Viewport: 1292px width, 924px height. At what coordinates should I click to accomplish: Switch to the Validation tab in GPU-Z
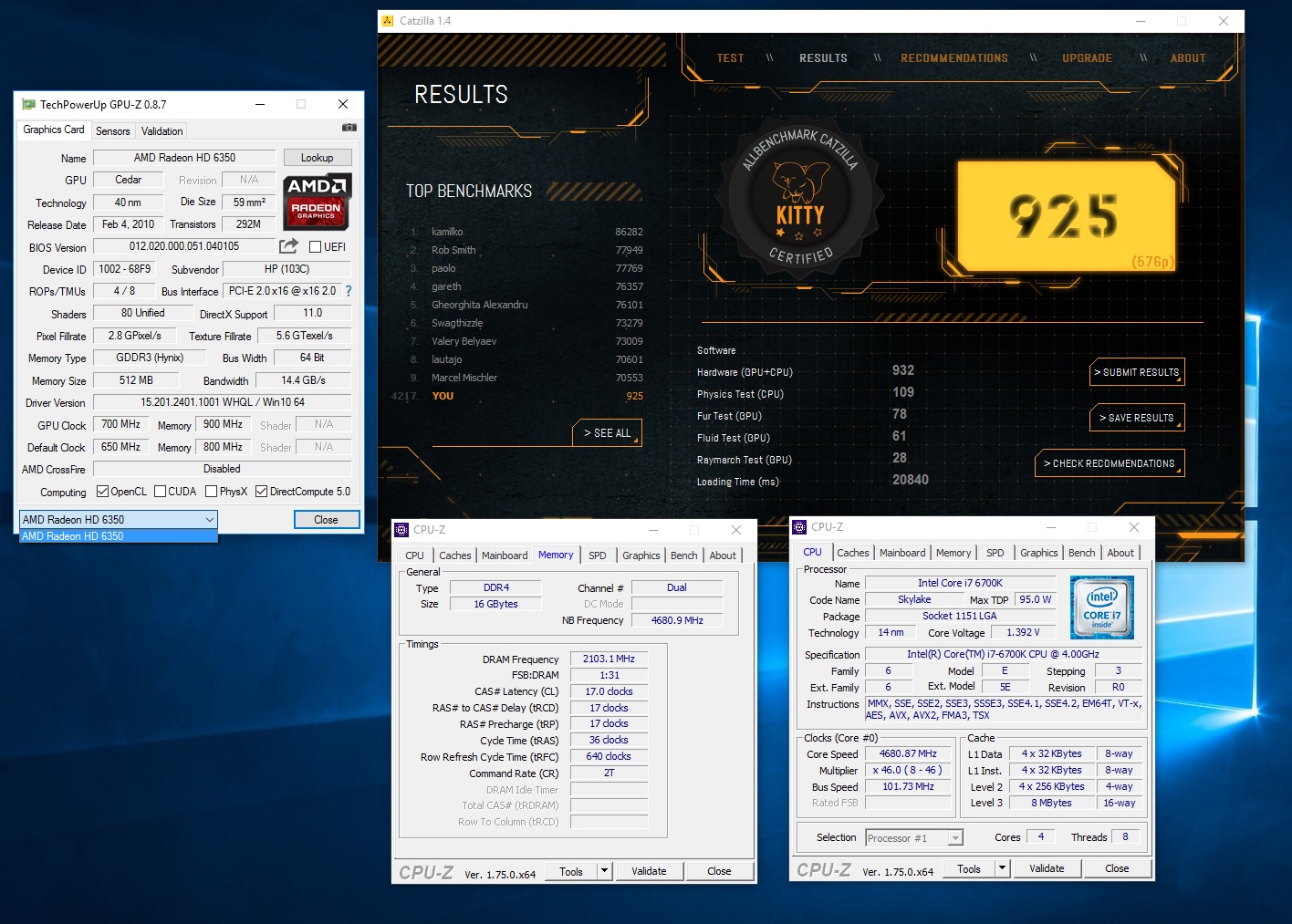coord(162,131)
